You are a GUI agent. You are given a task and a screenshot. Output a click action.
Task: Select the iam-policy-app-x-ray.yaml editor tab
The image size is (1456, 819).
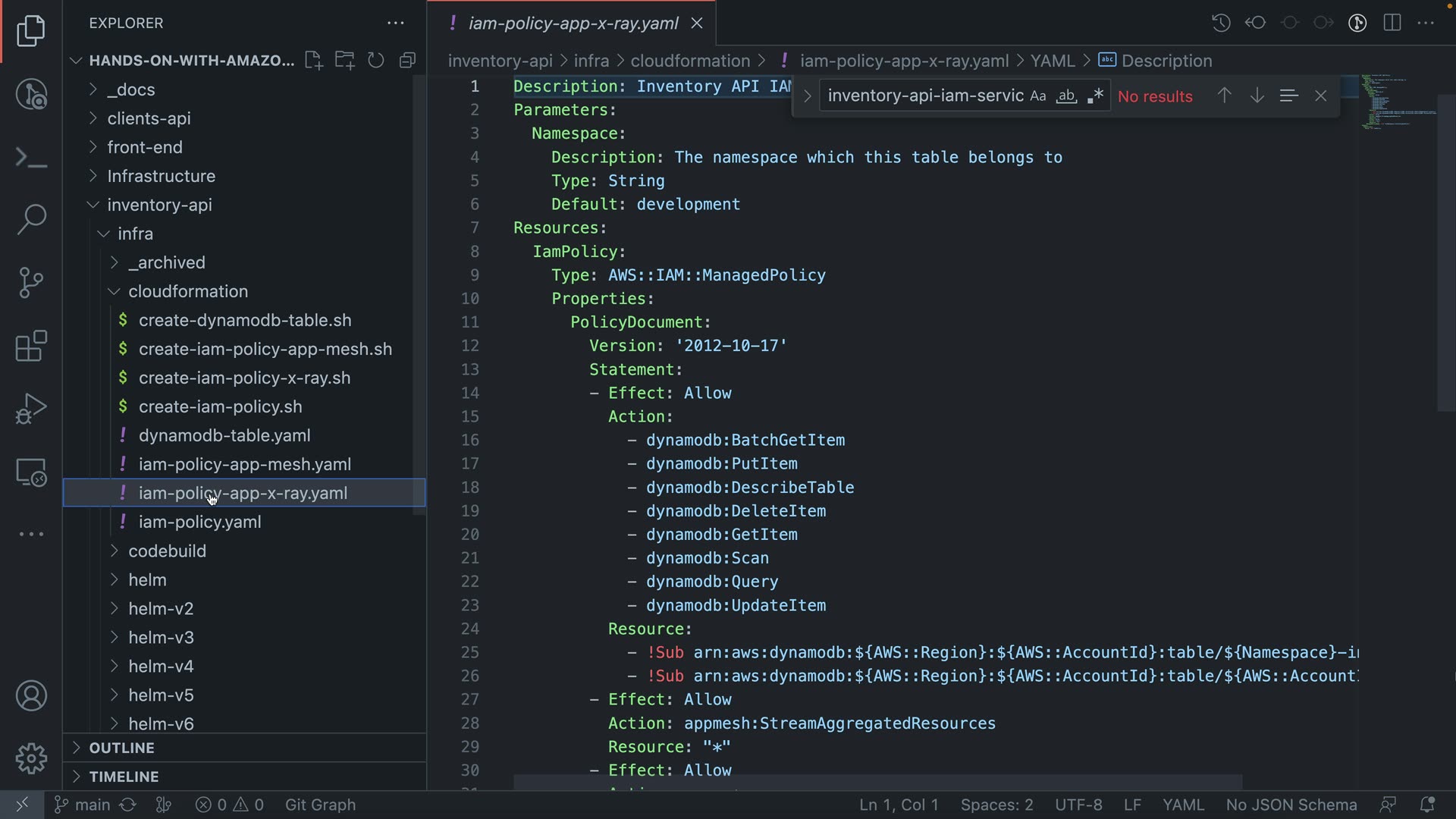pos(573,24)
